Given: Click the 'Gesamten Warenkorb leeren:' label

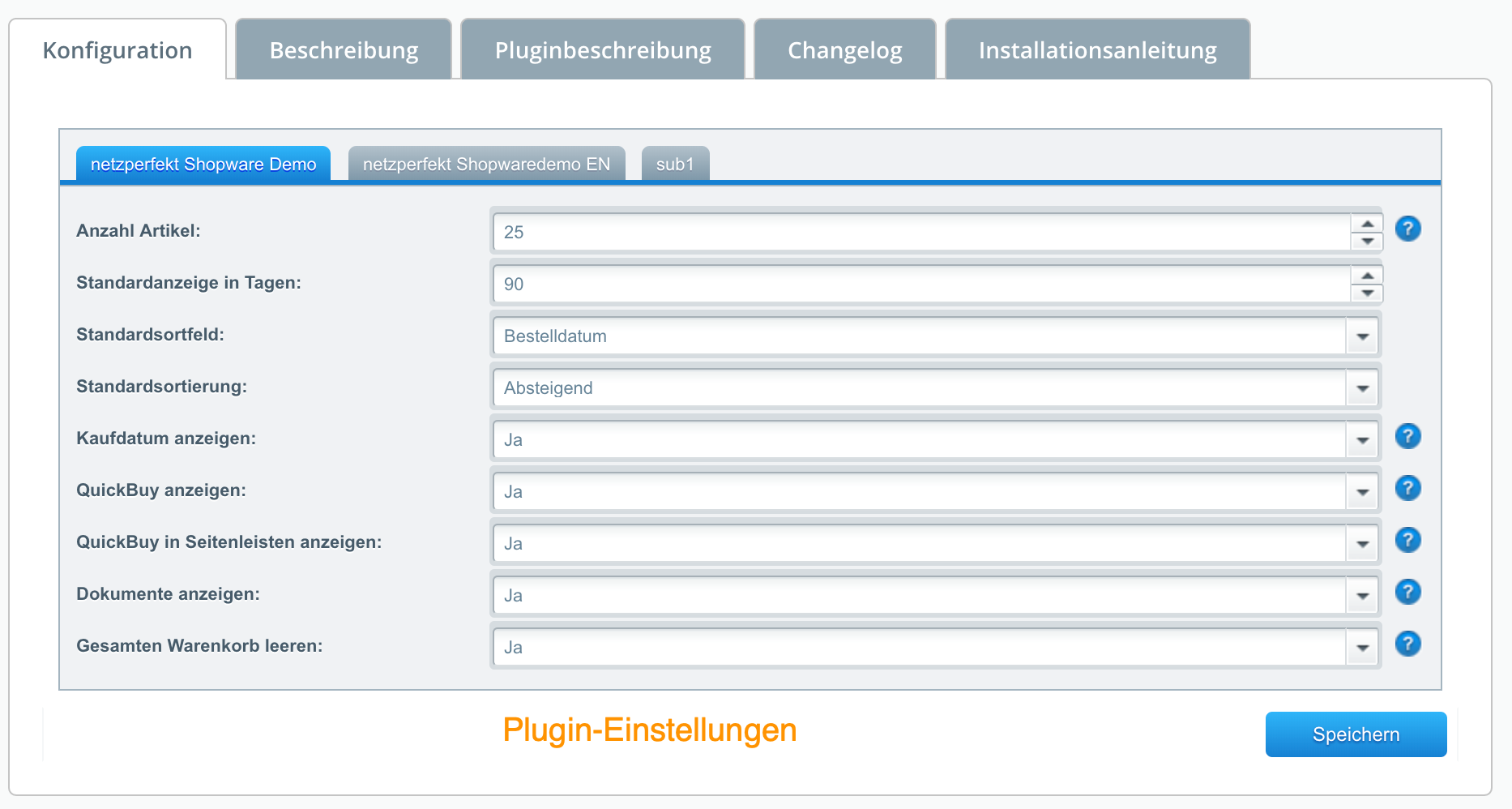Looking at the screenshot, I should [x=199, y=646].
